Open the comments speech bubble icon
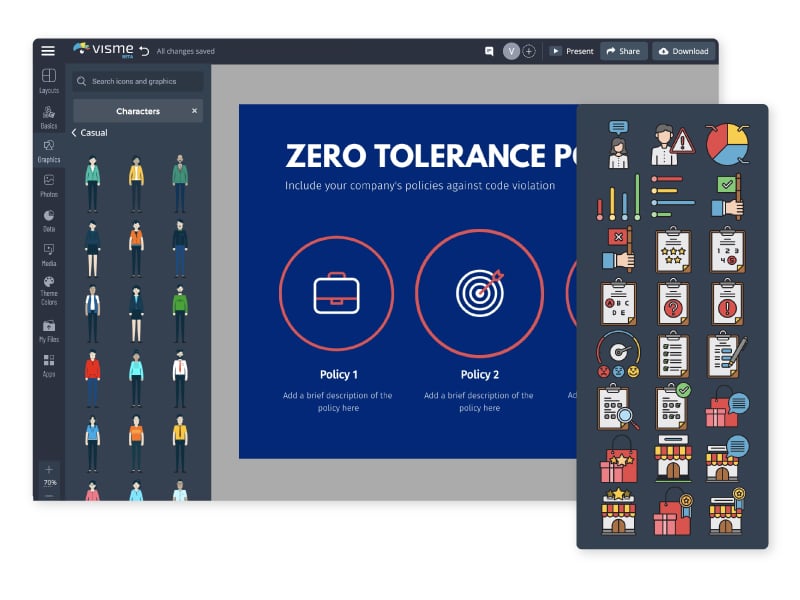 pos(489,51)
